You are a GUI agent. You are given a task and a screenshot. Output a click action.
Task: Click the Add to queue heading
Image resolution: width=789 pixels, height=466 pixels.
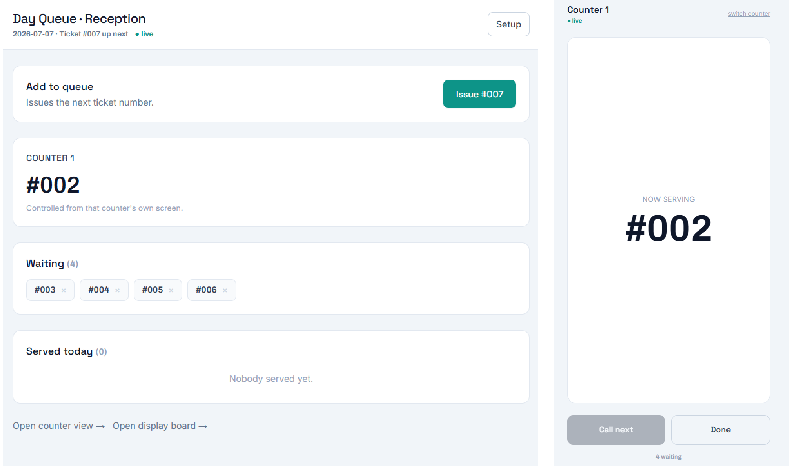[x=59, y=87]
